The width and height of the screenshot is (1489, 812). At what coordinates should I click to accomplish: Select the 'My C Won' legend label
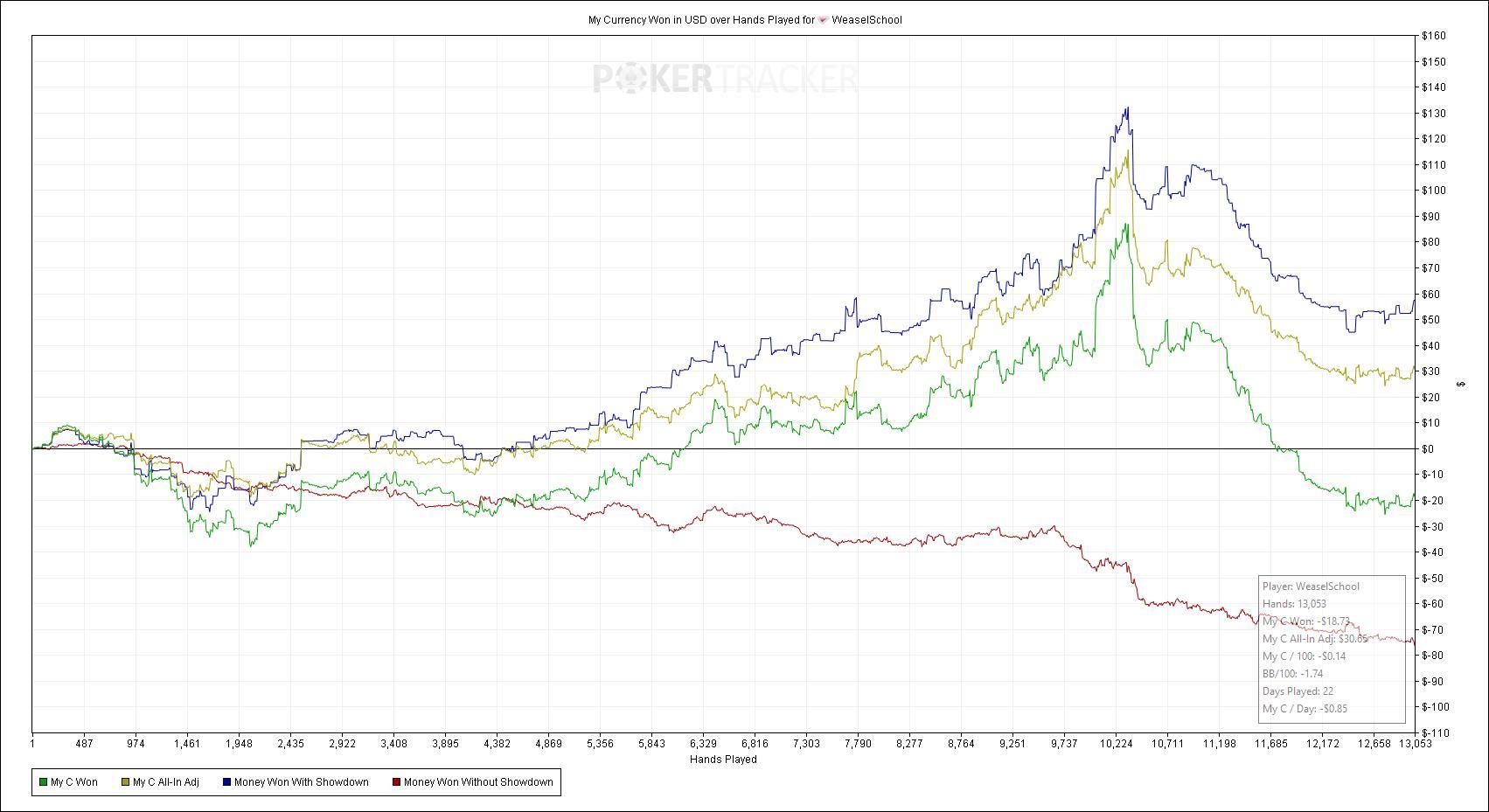click(74, 782)
